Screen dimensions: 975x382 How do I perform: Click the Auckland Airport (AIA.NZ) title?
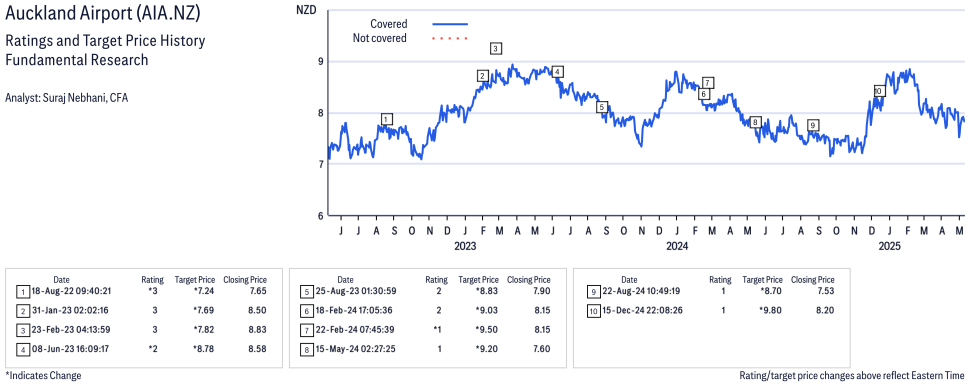click(x=103, y=14)
